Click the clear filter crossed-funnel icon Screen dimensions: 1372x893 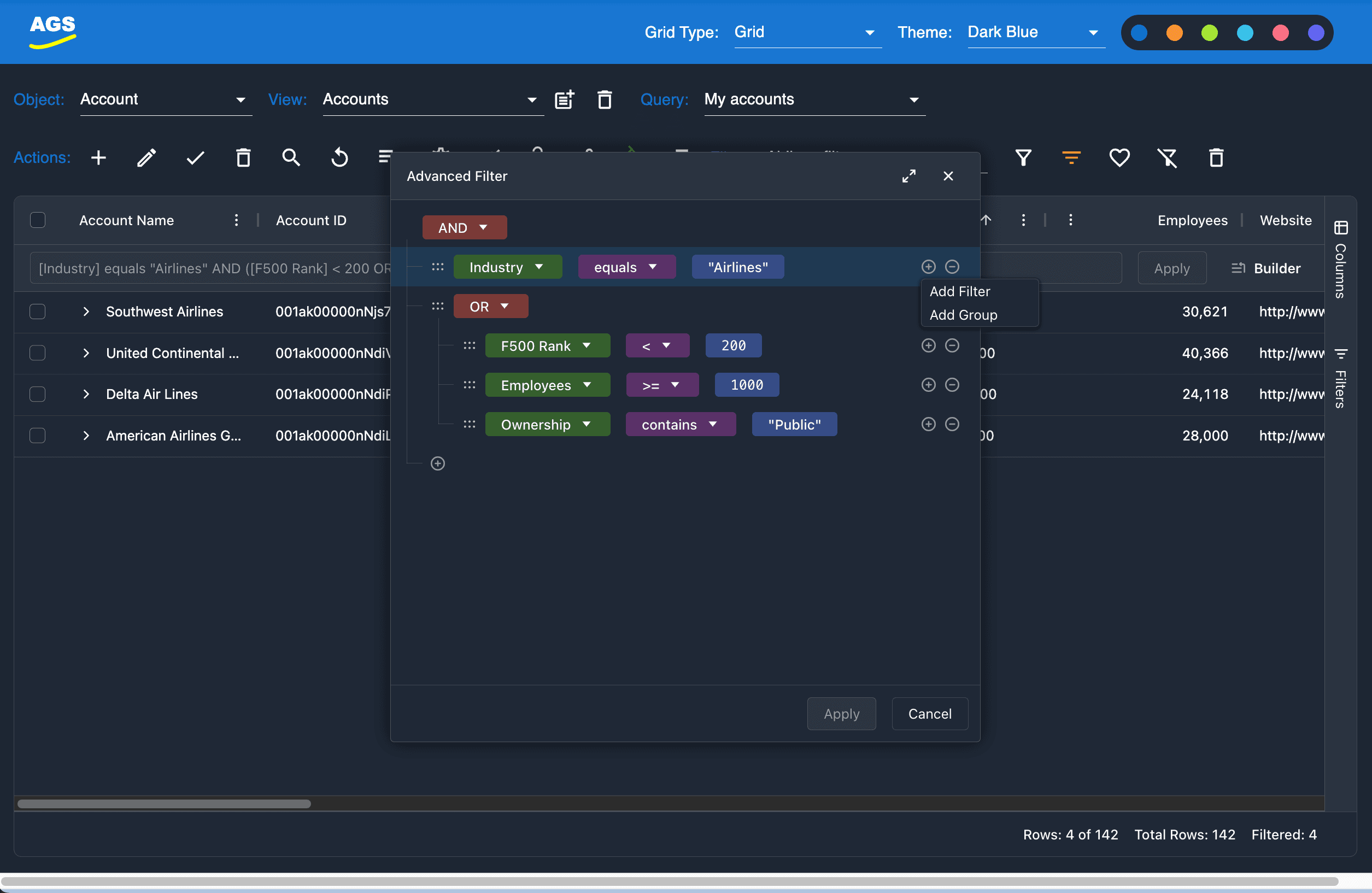1168,157
